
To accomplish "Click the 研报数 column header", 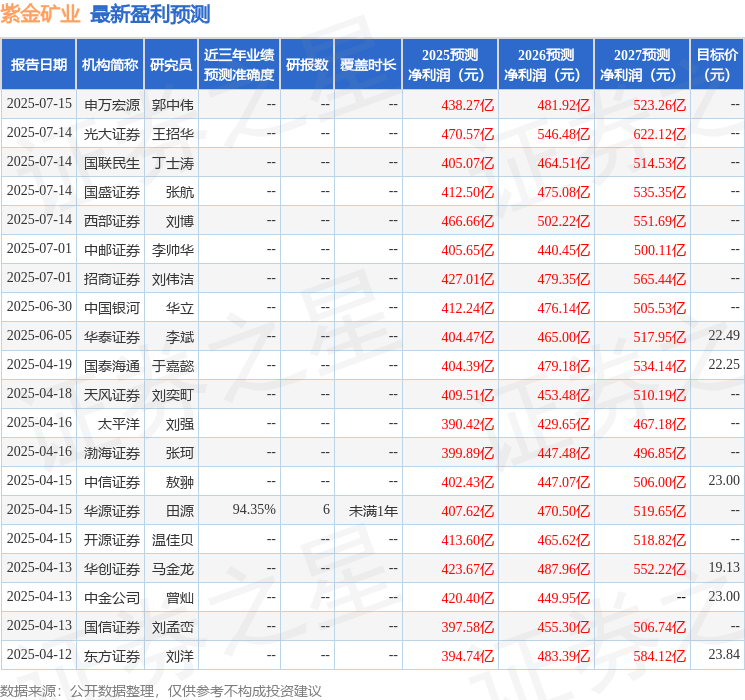I will [307, 64].
